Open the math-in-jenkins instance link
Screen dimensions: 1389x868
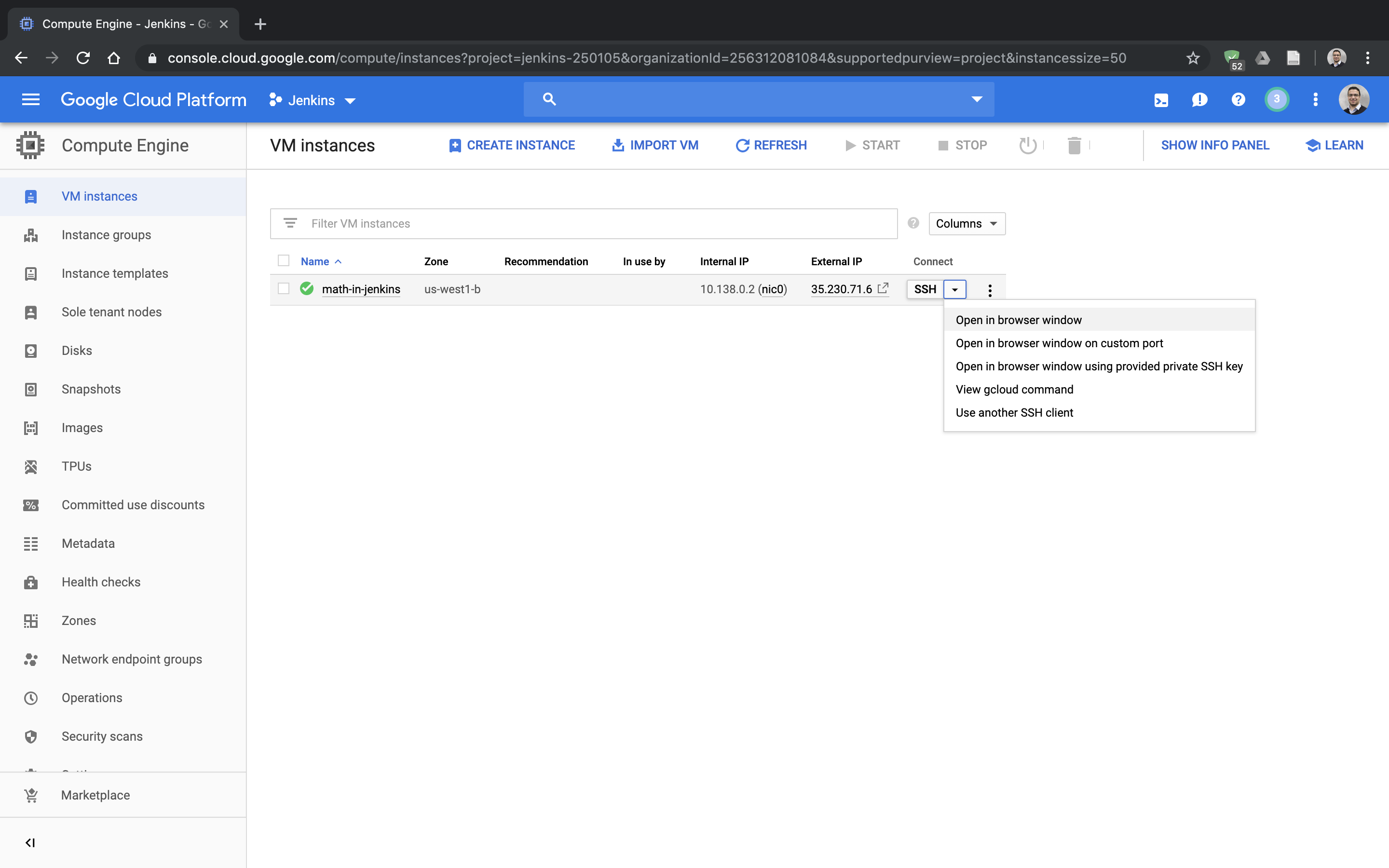361,289
